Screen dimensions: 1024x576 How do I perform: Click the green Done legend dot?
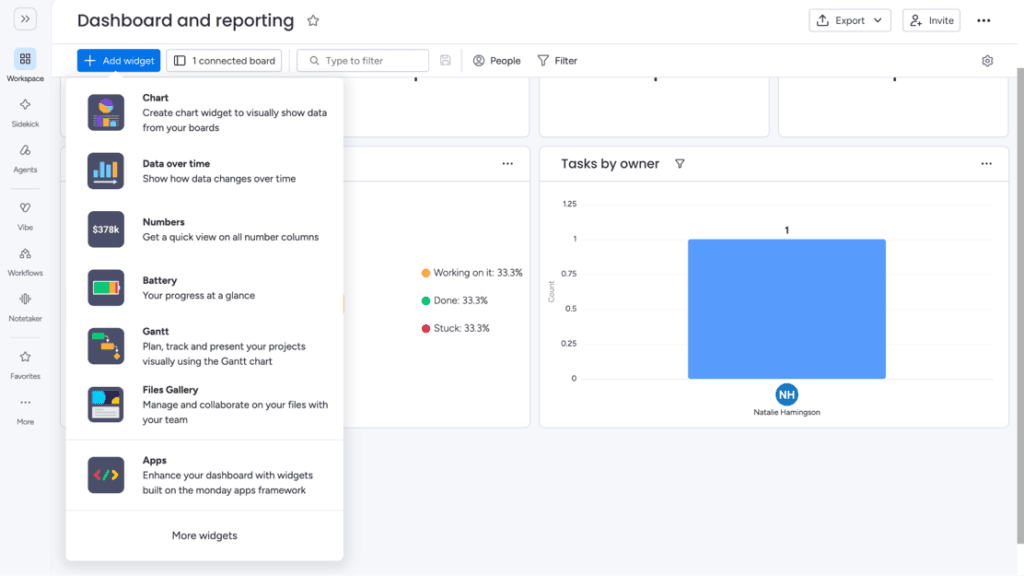426,300
